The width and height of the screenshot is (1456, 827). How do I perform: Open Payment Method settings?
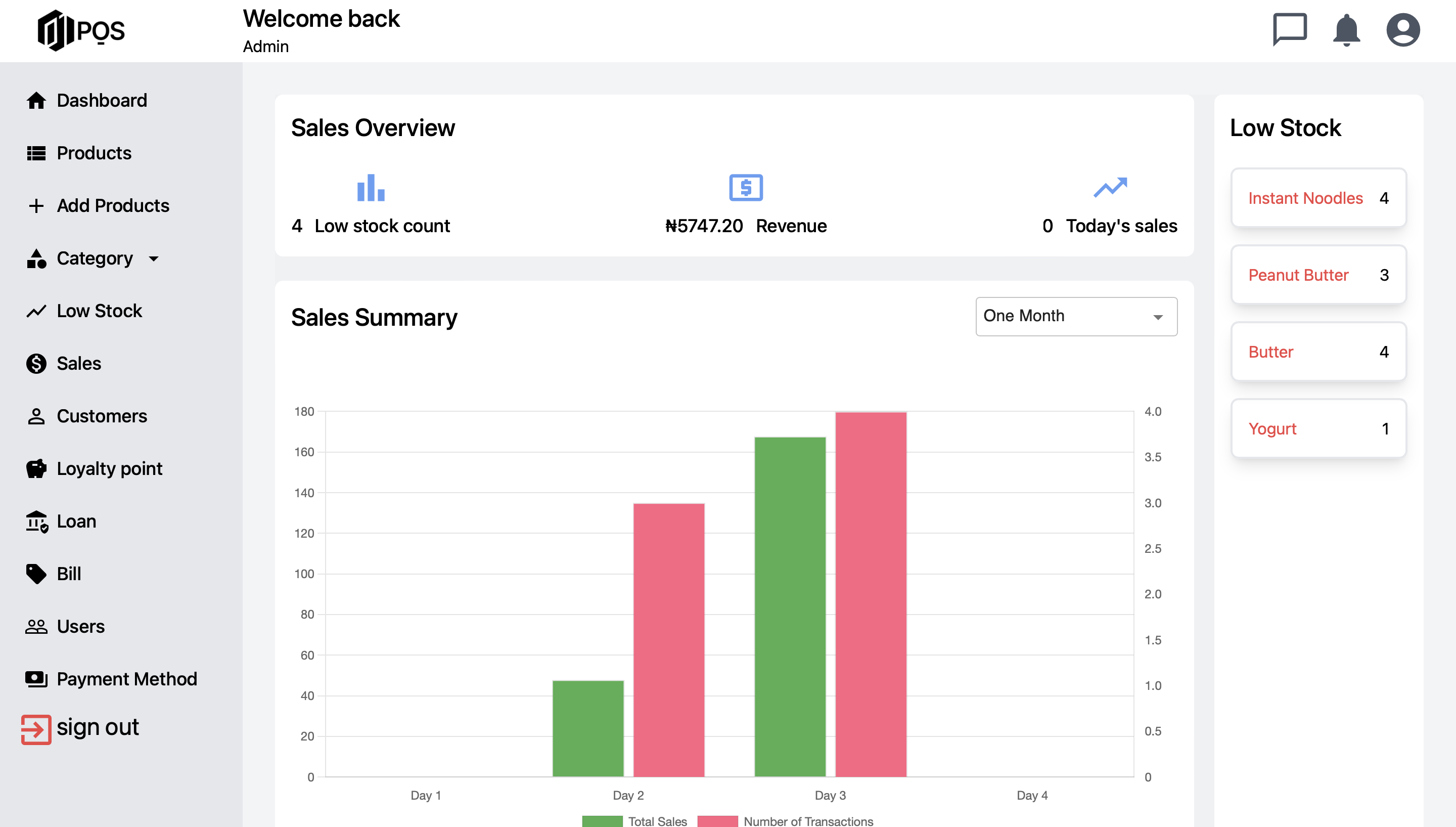coord(127,679)
